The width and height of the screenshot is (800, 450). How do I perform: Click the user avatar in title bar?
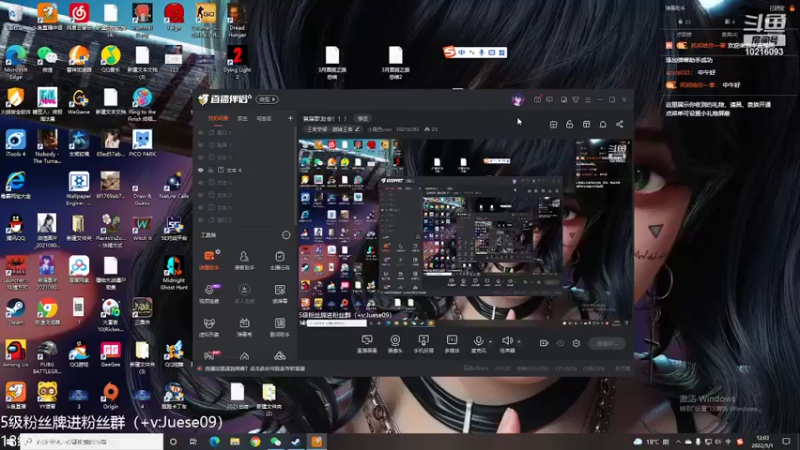517,100
